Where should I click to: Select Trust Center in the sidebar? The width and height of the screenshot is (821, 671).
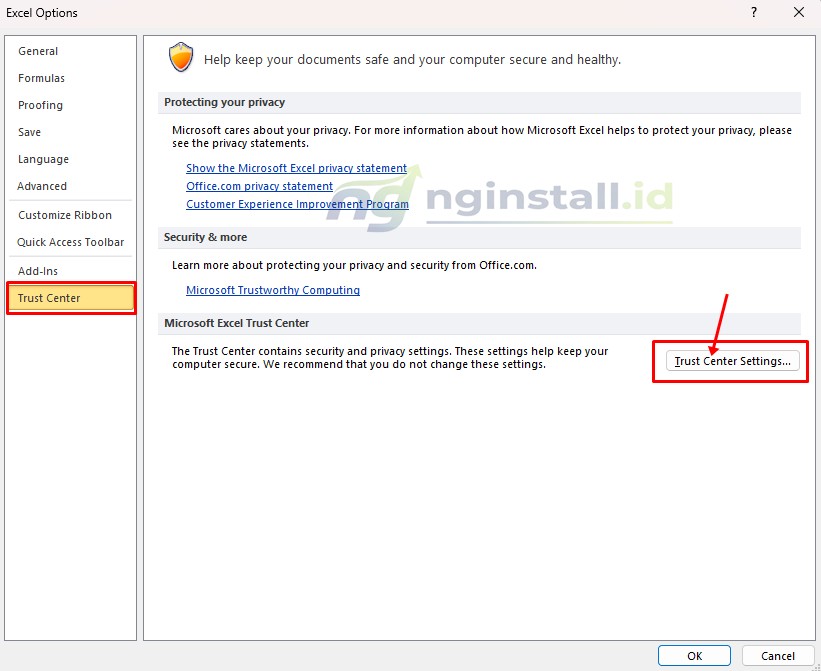71,298
